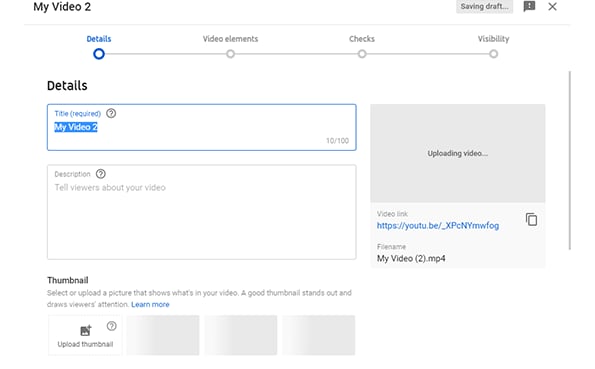The width and height of the screenshot is (595, 369).
Task: Click the 10/100 character counter
Action: (x=337, y=141)
